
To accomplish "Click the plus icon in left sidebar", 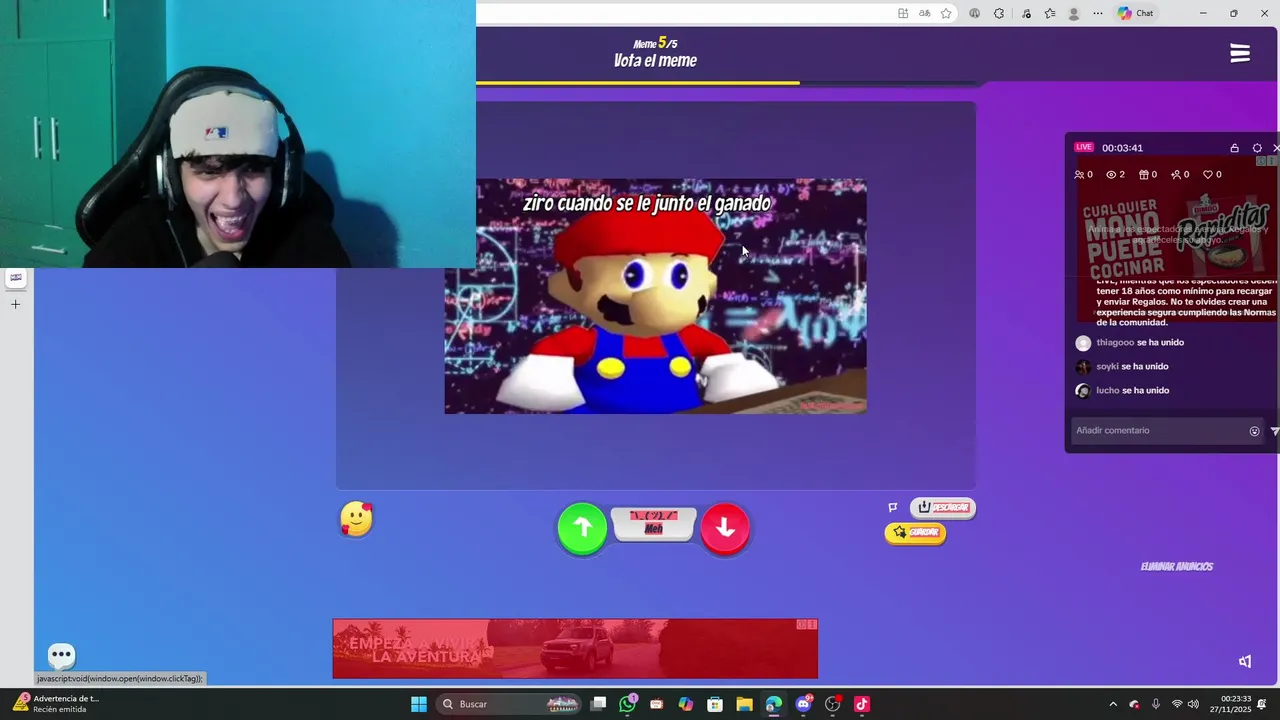I will point(16,304).
